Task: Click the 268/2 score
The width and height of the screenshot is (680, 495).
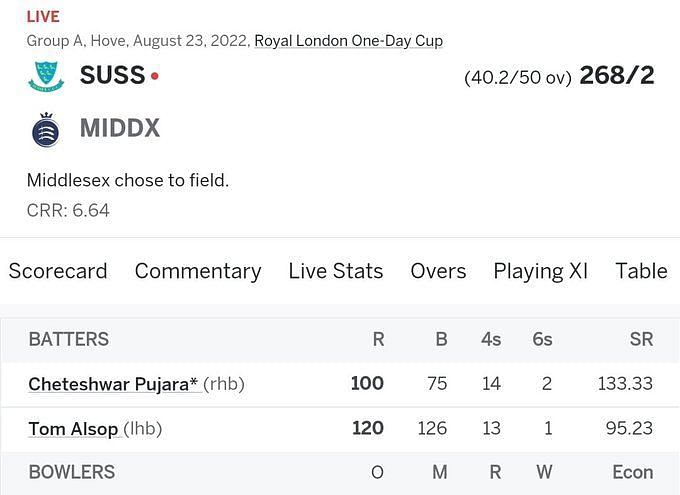Action: tap(617, 75)
